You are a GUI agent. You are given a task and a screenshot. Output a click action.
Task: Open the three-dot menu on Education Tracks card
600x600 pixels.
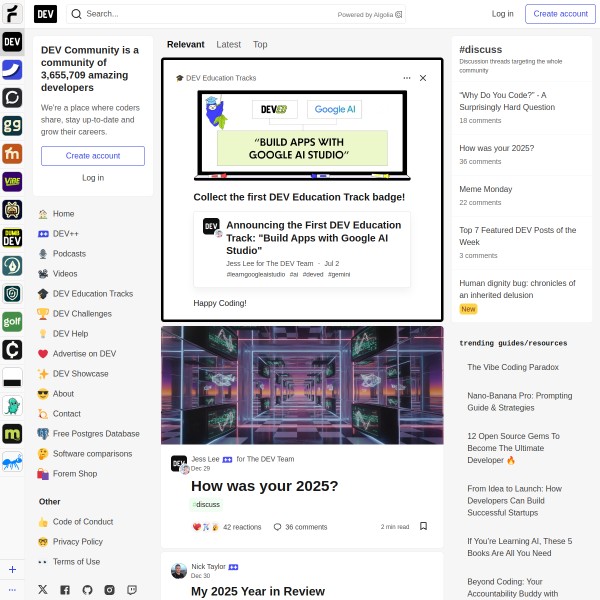[407, 78]
